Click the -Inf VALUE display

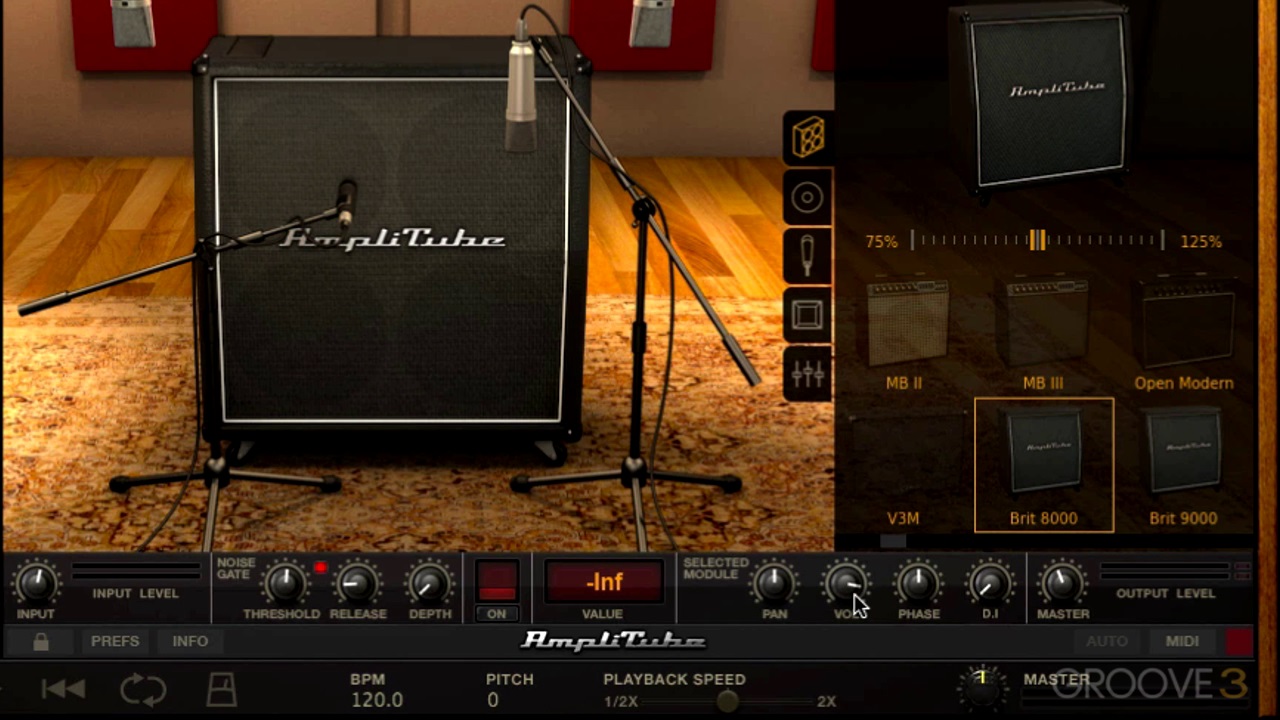tap(603, 582)
